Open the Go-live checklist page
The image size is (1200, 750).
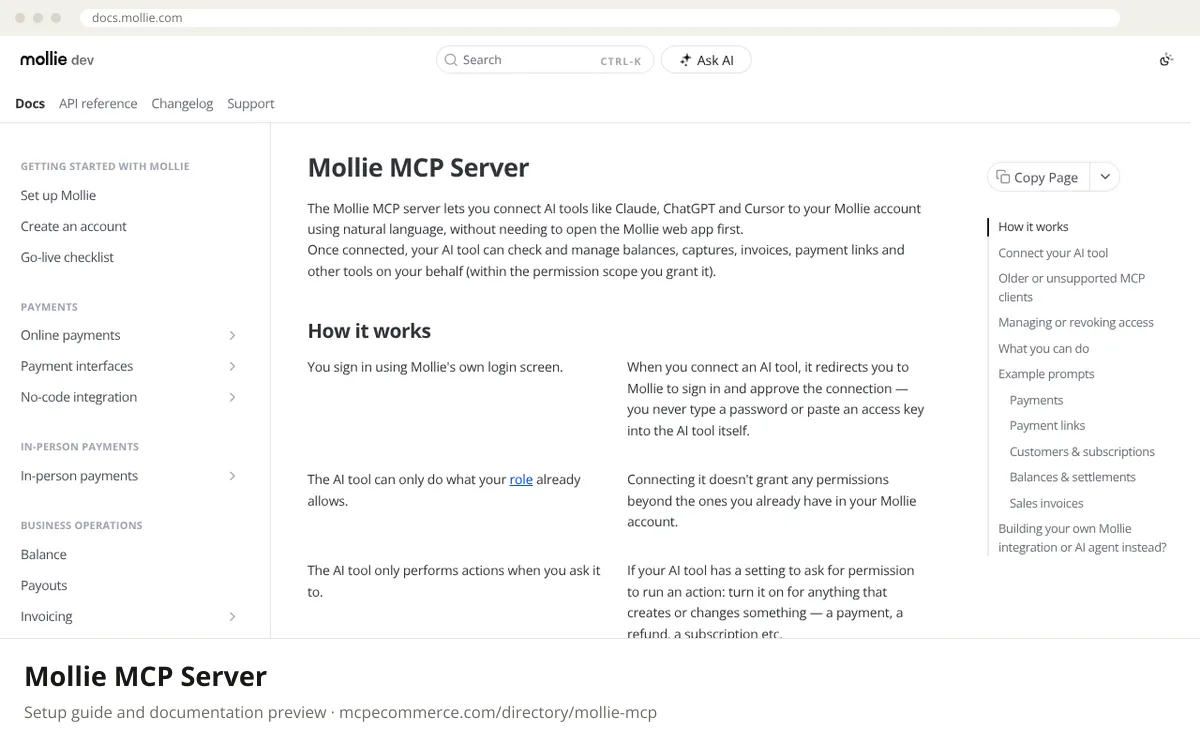(67, 257)
